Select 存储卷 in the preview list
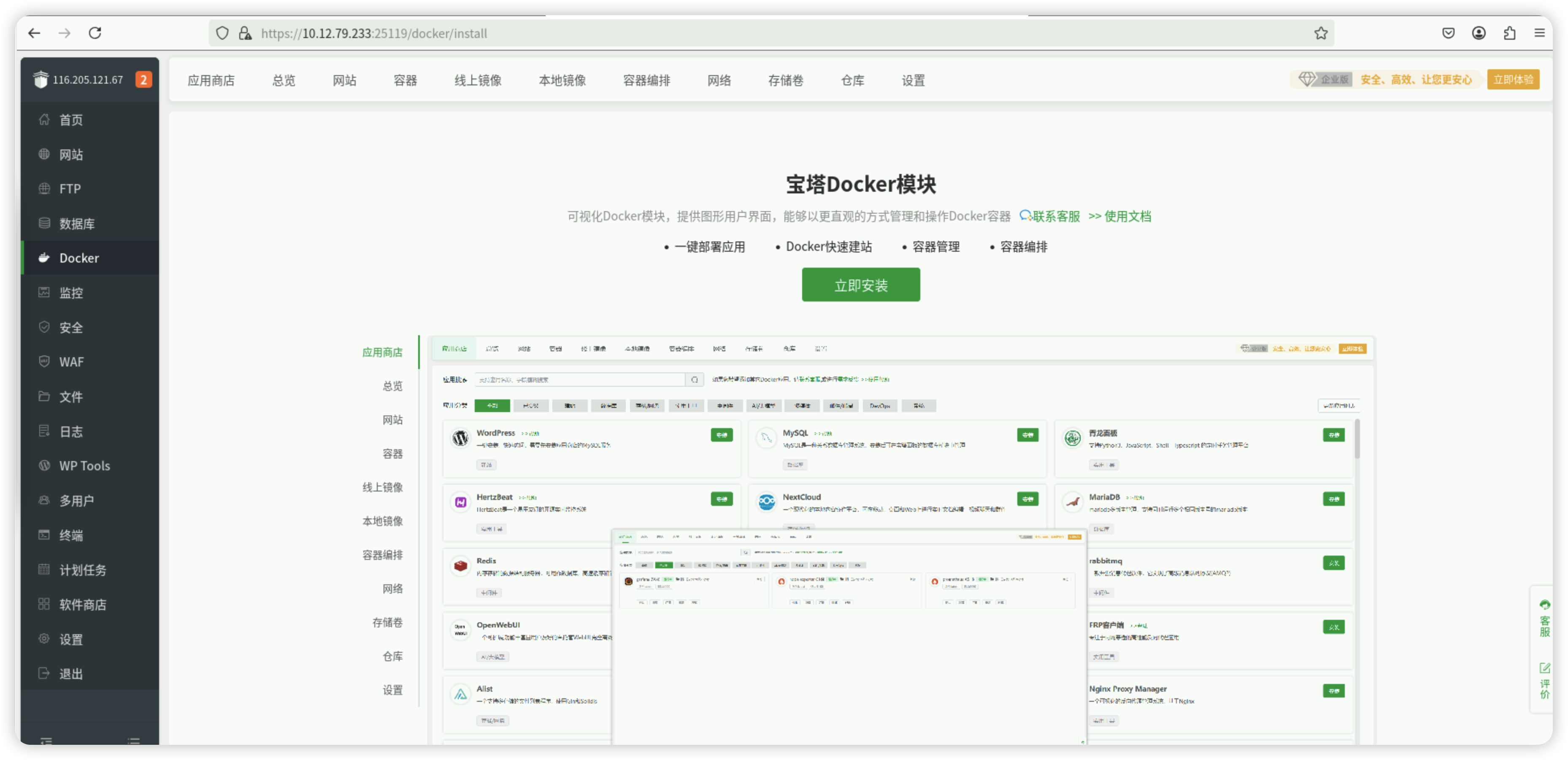This screenshot has height=760, width=1568. (x=388, y=622)
